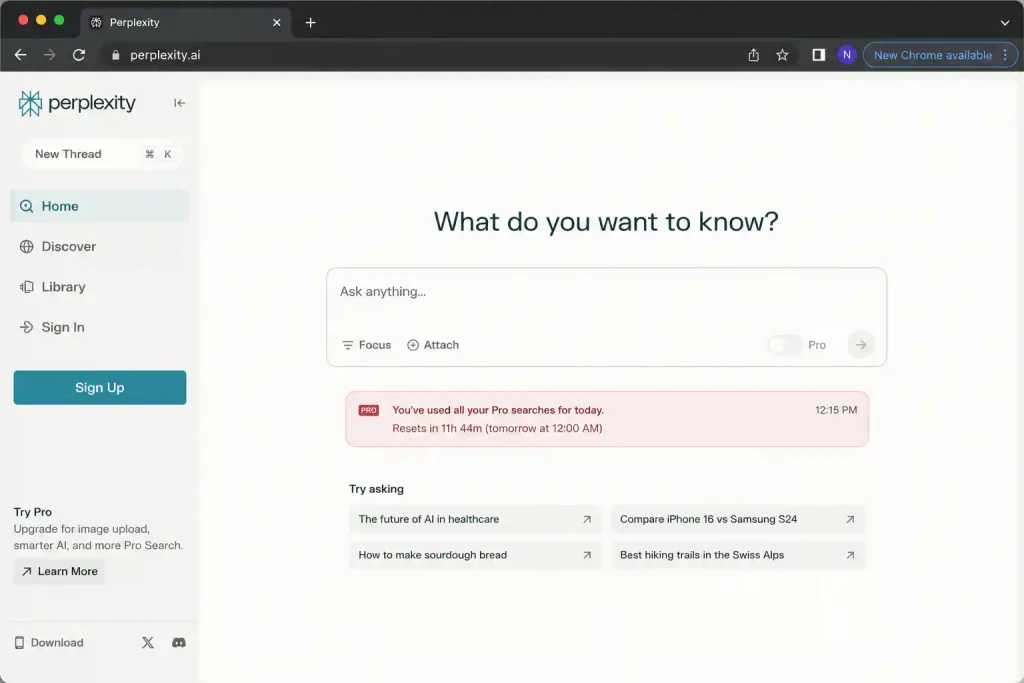Screen dimensions: 1024x683
Task: Open the Home page from the sidebar
Action: click(99, 206)
